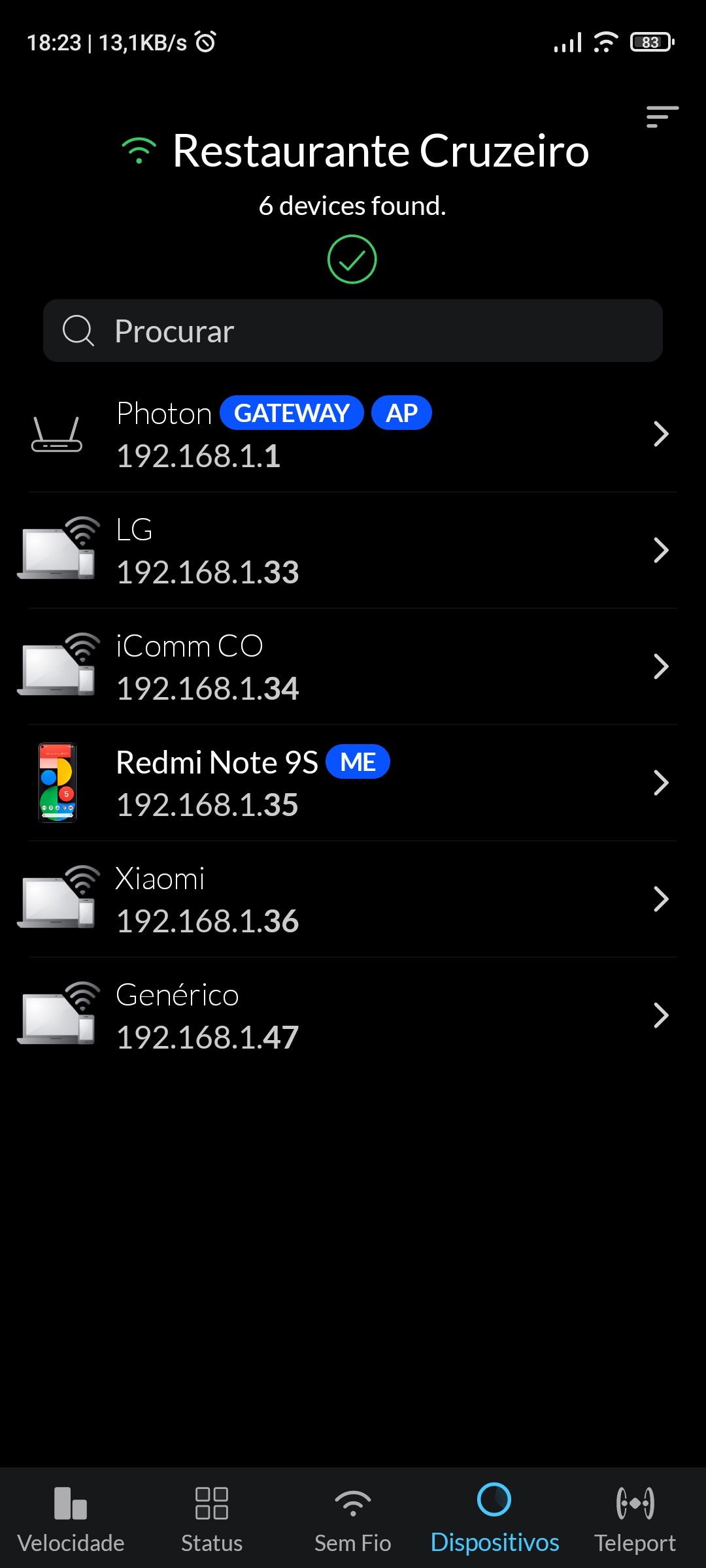Screen dimensions: 706x1568
Task: Tap the Genérico device icon
Action: (58, 1014)
